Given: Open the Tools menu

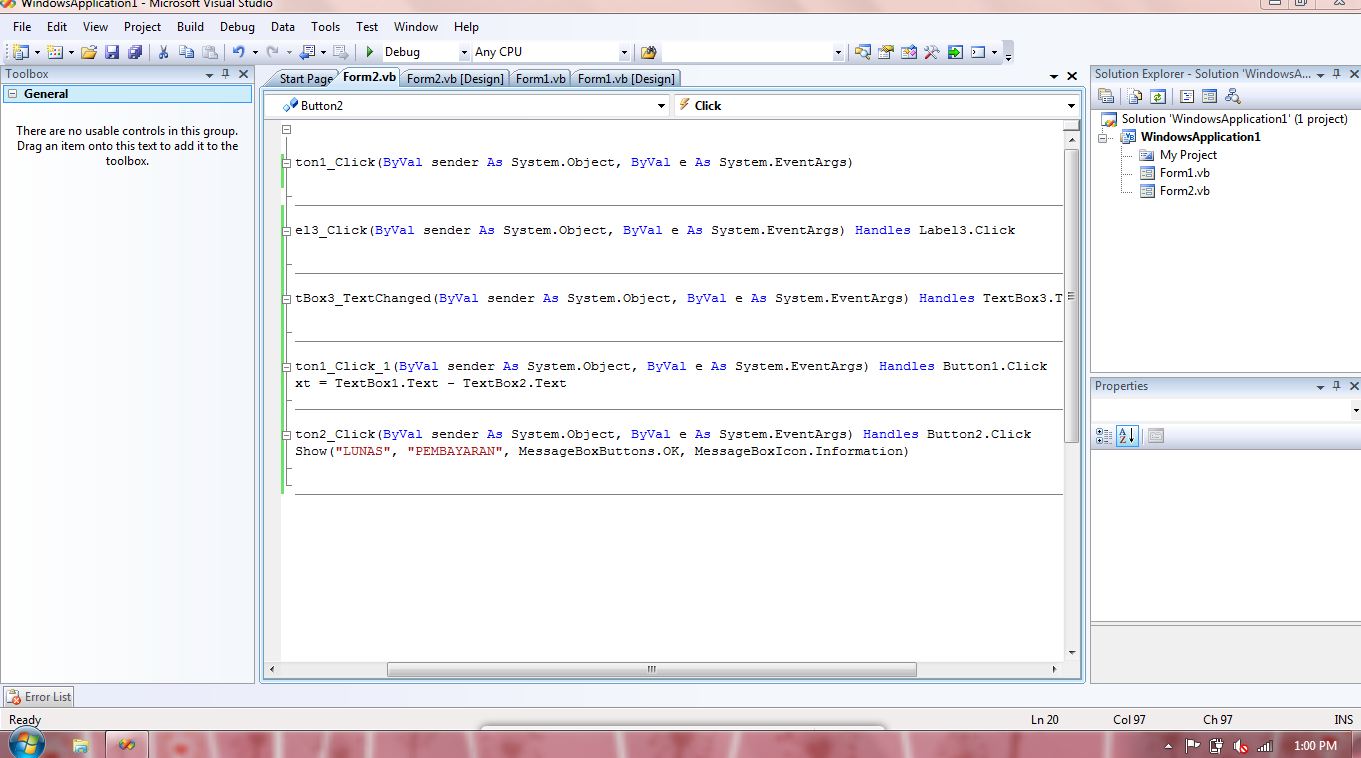Looking at the screenshot, I should tap(325, 27).
